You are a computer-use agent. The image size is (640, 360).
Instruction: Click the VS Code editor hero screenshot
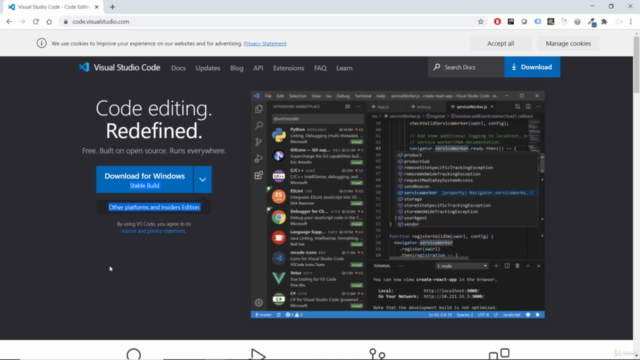398,204
